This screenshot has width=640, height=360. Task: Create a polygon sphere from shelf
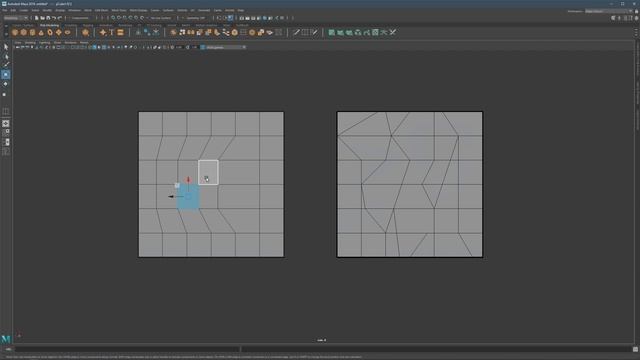click(x=15, y=32)
